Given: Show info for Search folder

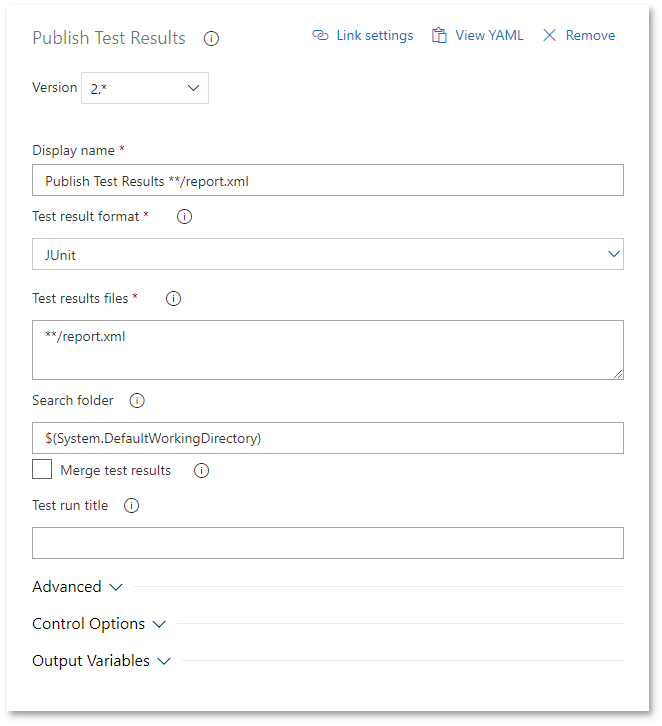Looking at the screenshot, I should pos(137,400).
